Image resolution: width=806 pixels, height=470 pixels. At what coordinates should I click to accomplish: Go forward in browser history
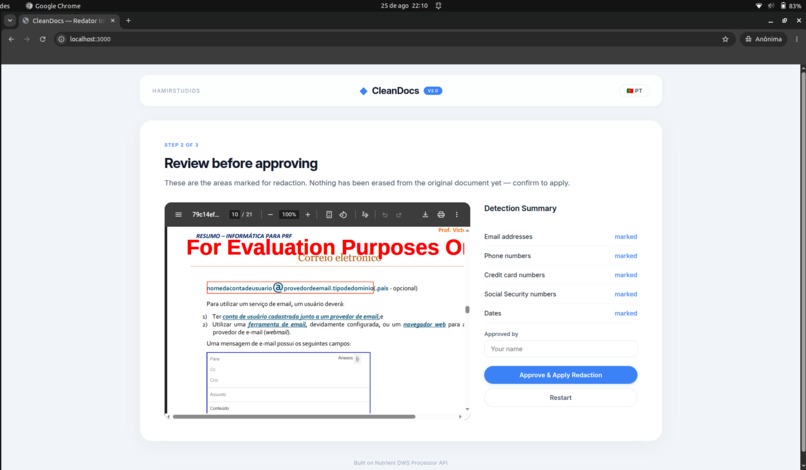(27, 39)
